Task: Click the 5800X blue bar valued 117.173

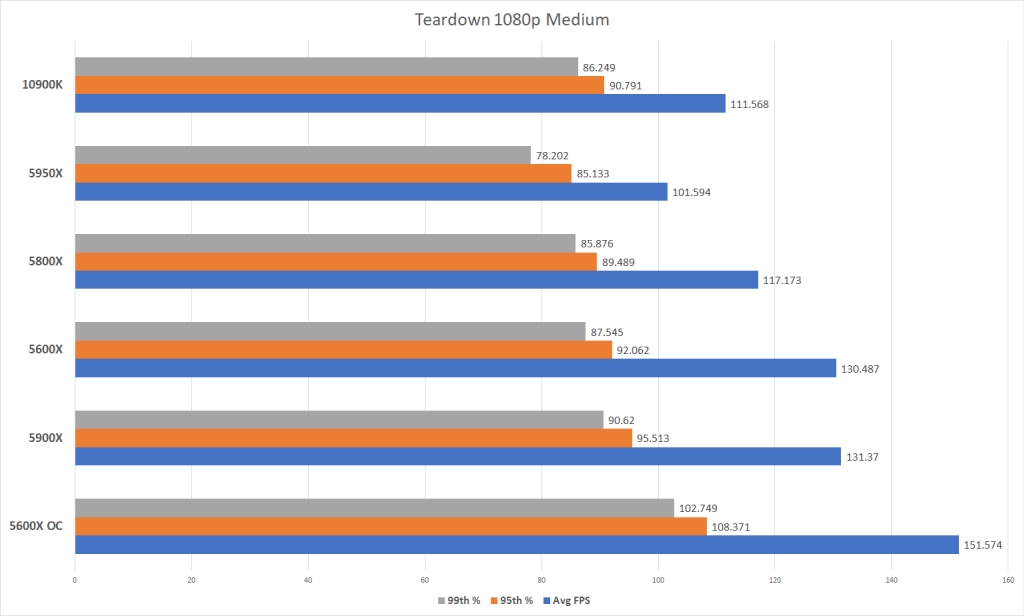Action: 417,280
